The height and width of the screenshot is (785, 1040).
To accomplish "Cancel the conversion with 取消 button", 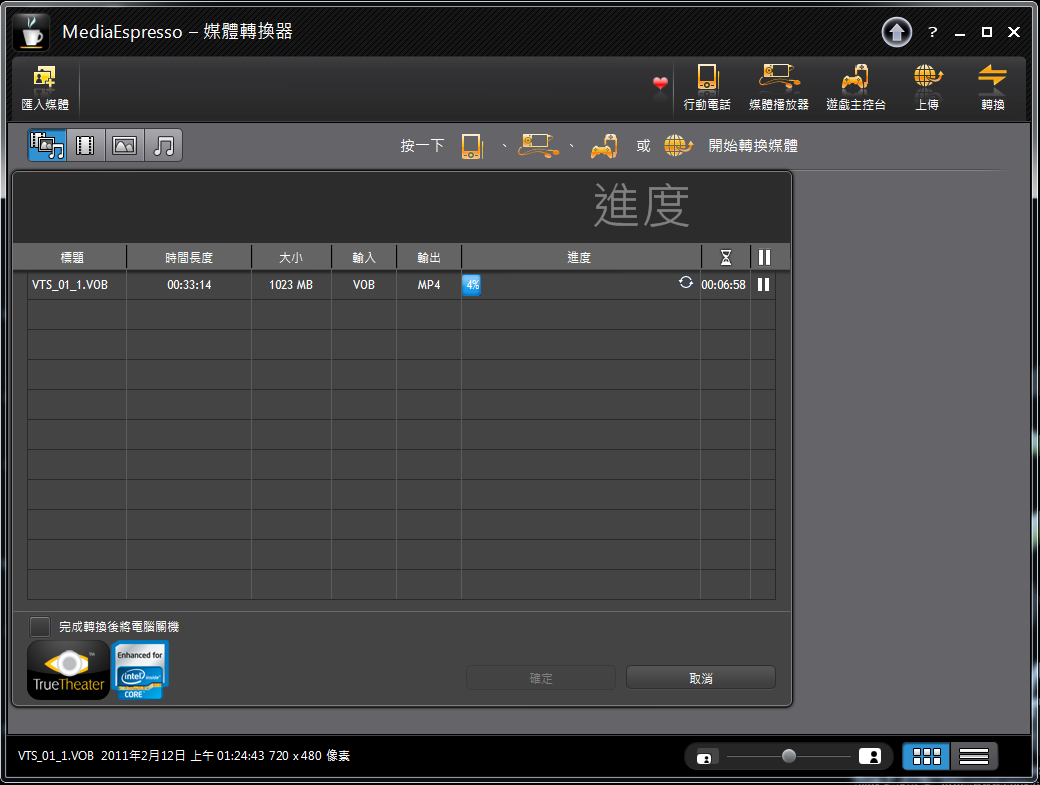I will pos(700,678).
